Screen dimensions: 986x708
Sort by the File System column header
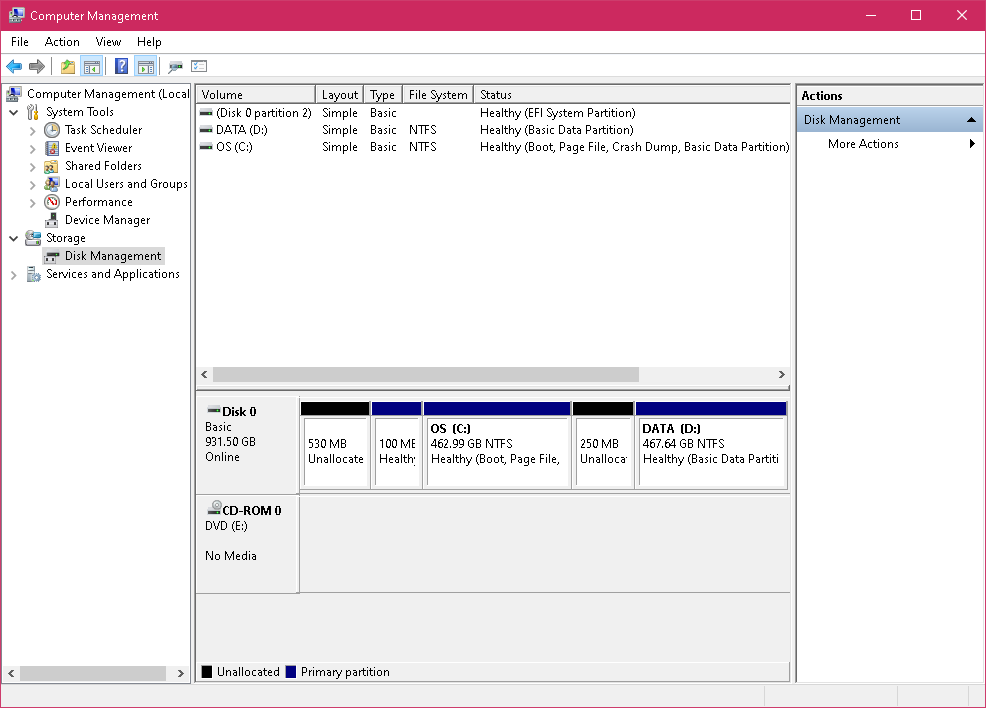click(x=438, y=94)
